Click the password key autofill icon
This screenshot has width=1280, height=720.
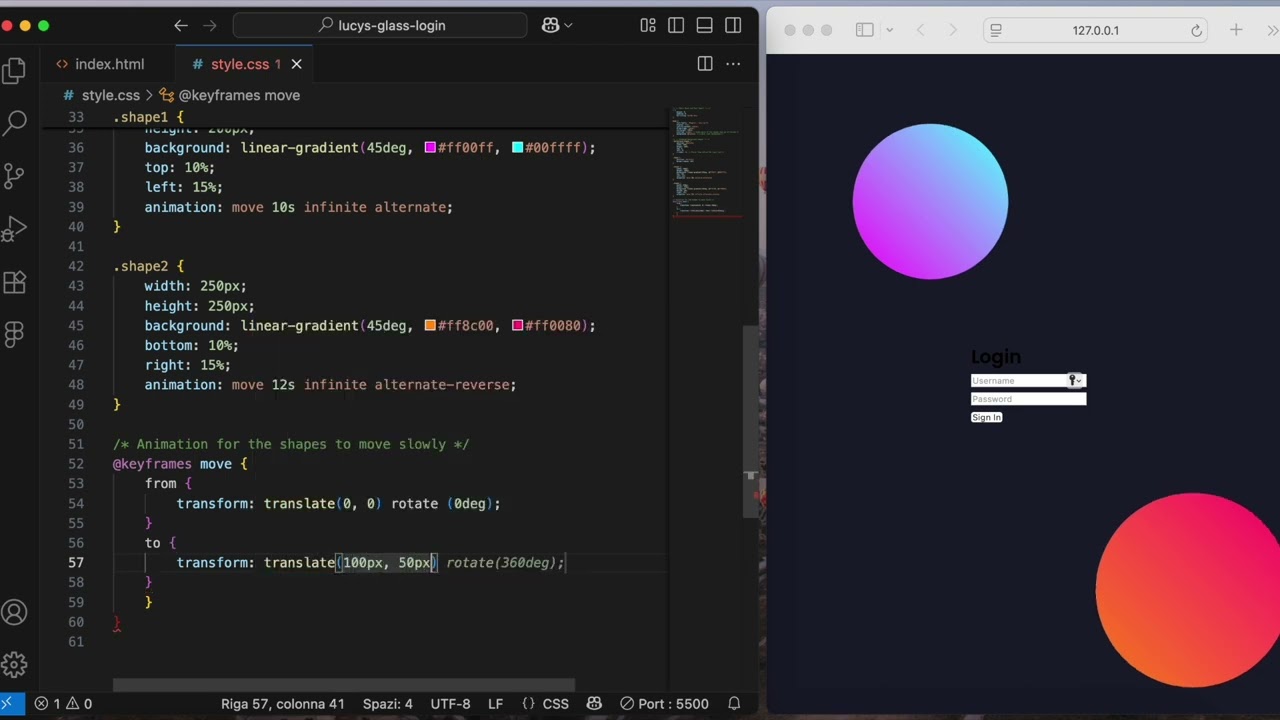click(1074, 380)
